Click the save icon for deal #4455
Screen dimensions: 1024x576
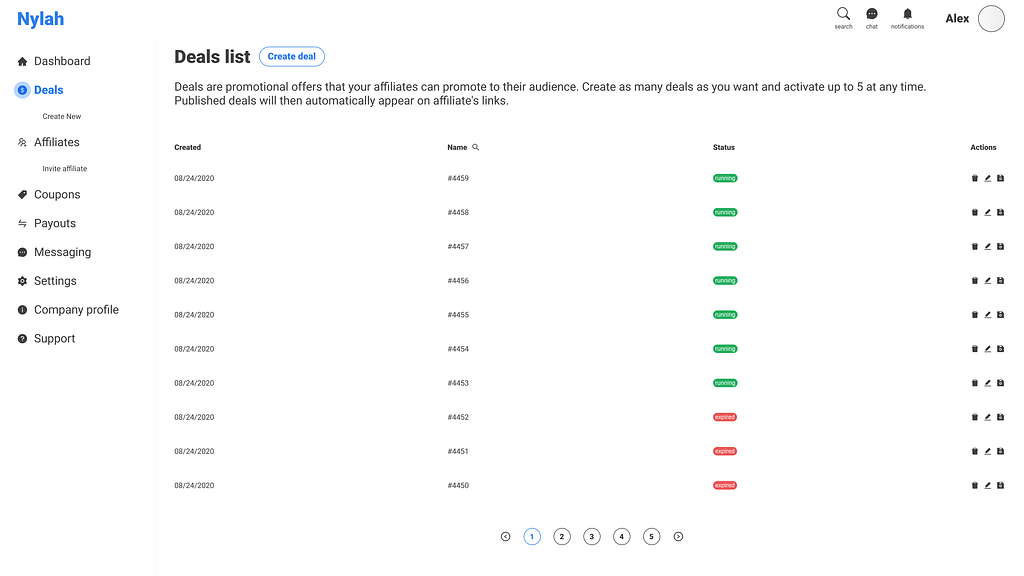click(x=1000, y=315)
